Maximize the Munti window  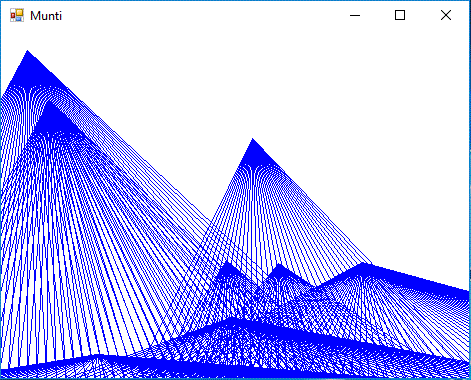pyautogui.click(x=400, y=15)
